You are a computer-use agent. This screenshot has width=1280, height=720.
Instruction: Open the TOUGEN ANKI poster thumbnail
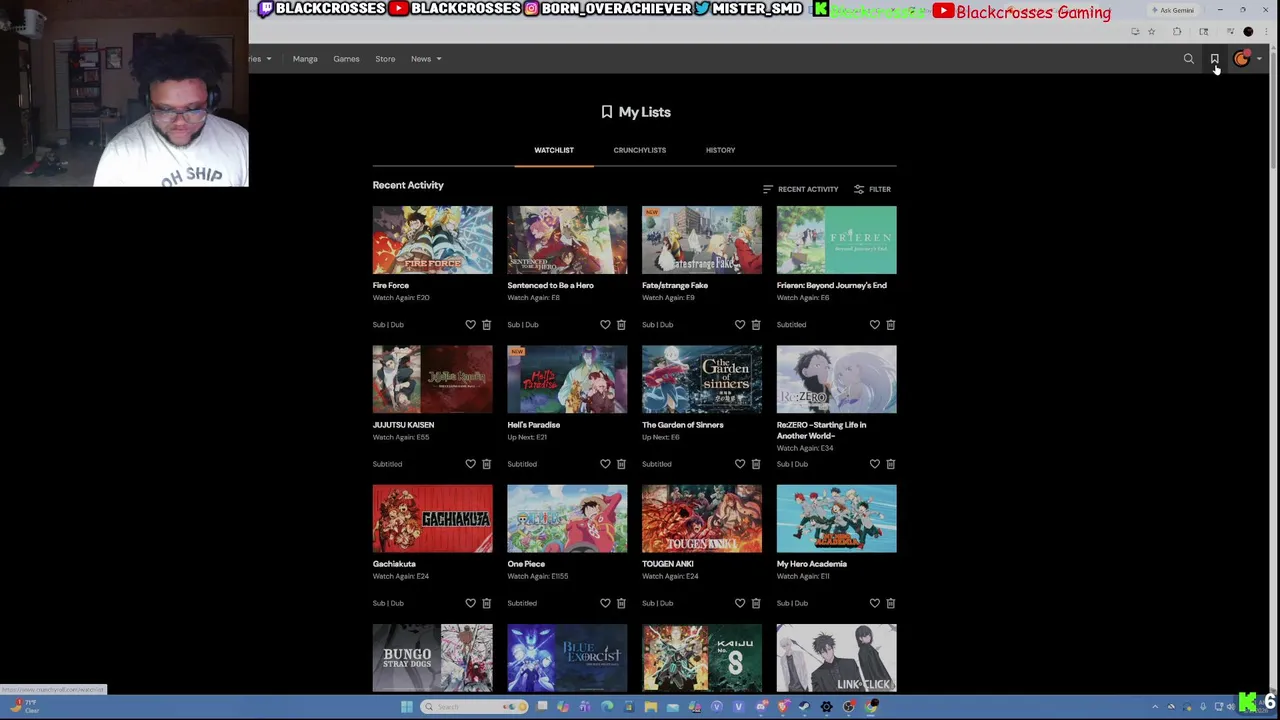702,518
